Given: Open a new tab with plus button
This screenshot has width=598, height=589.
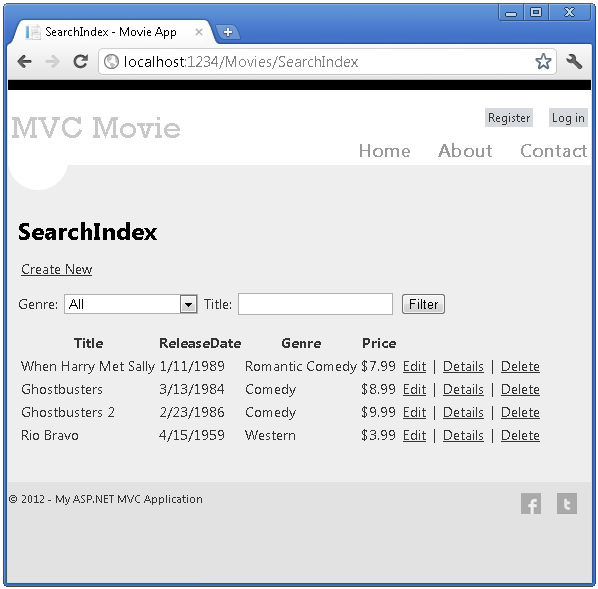Looking at the screenshot, I should tap(228, 32).
